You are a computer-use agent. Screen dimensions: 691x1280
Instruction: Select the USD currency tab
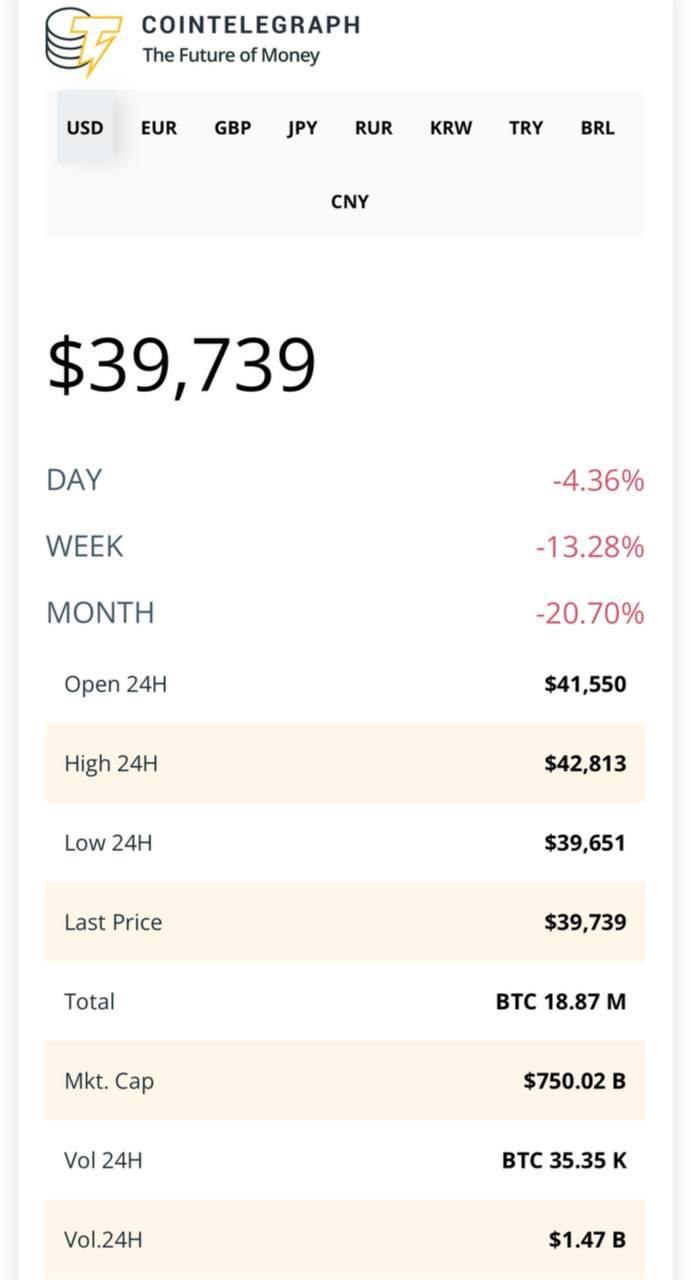[85, 128]
